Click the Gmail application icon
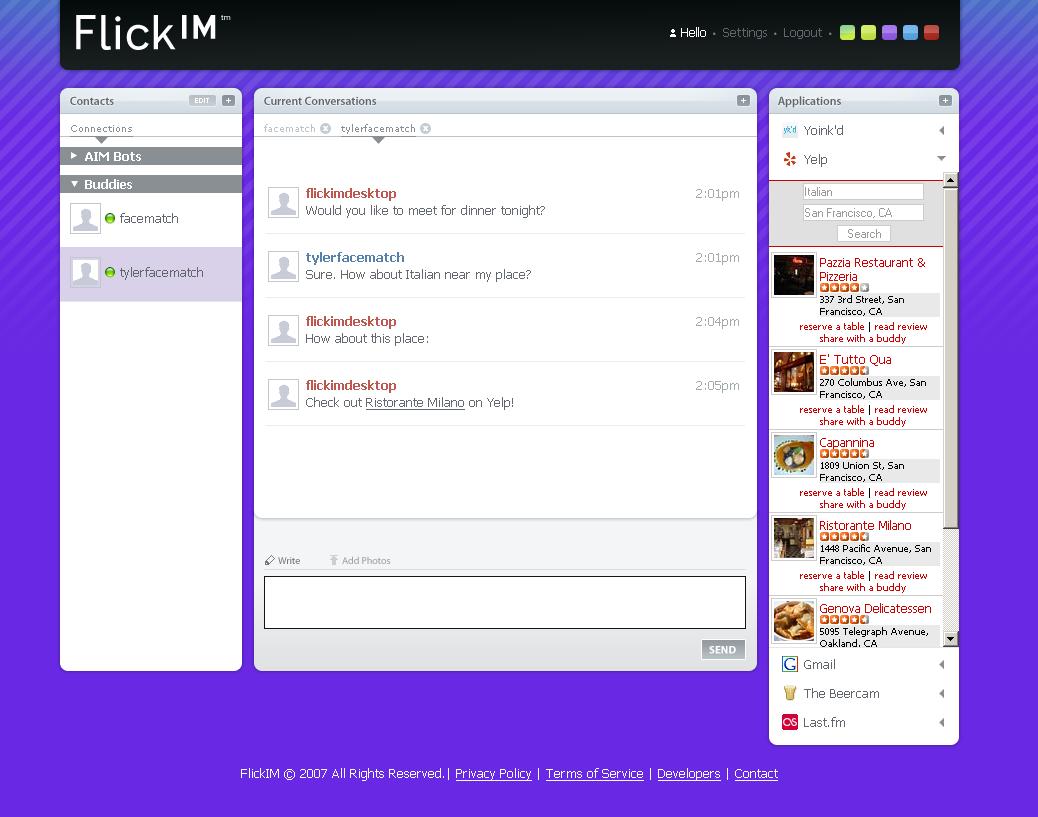Image resolution: width=1038 pixels, height=817 pixels. coord(790,664)
